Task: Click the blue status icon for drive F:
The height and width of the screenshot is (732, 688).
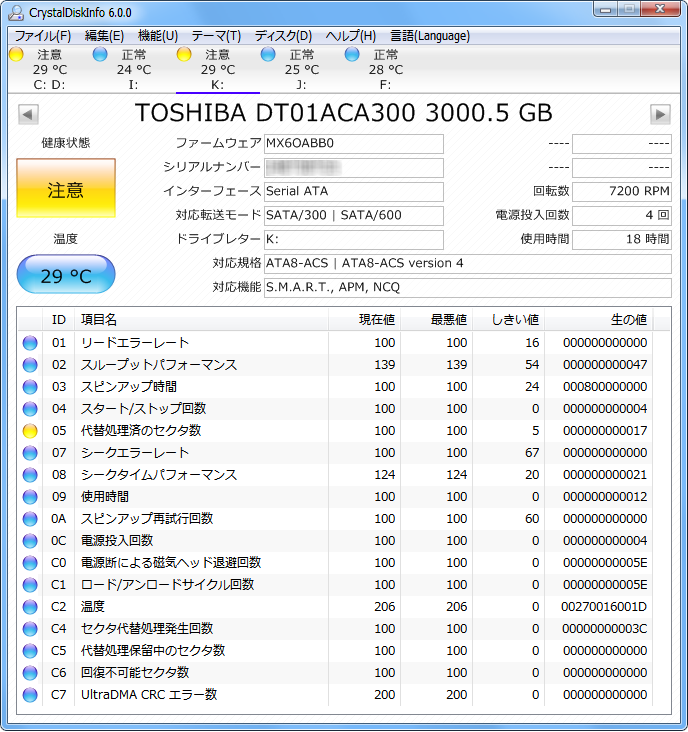Action: pyautogui.click(x=352, y=55)
